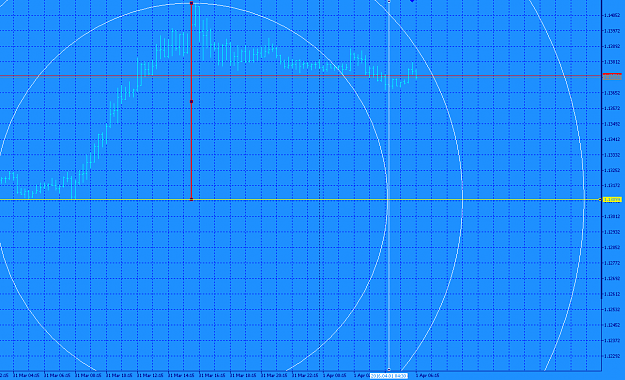Click the '31 Mar 06:05' time axis label
Screen dimensions: 625x380
coord(57,376)
